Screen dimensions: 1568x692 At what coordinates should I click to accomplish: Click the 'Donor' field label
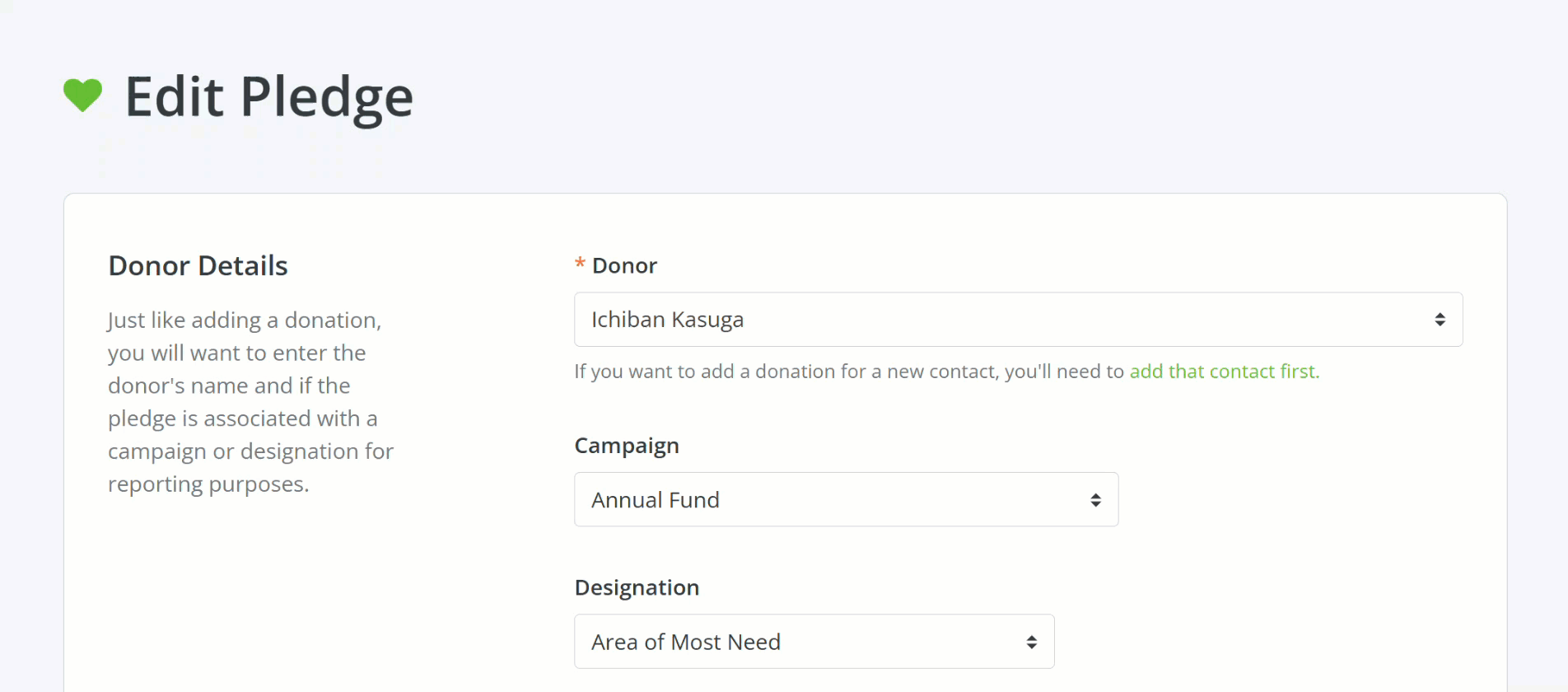pos(624,265)
